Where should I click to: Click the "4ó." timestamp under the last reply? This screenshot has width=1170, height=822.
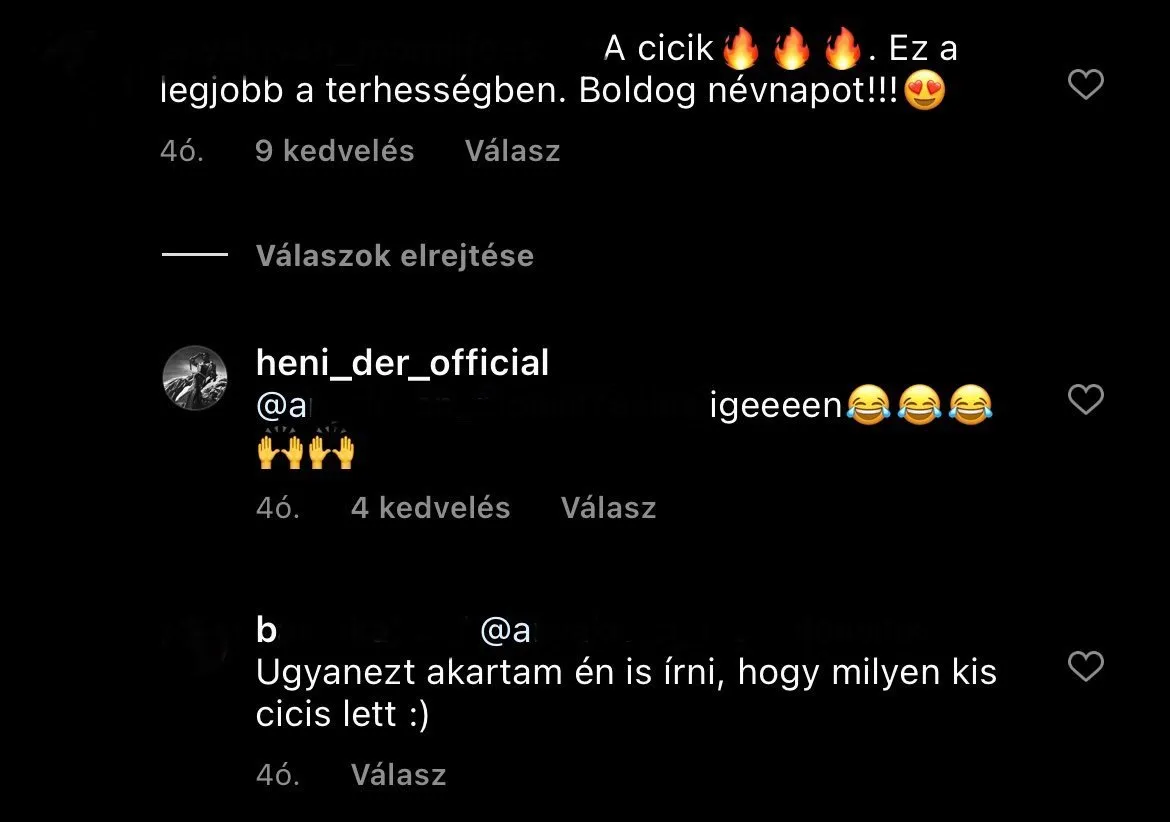pos(278,775)
